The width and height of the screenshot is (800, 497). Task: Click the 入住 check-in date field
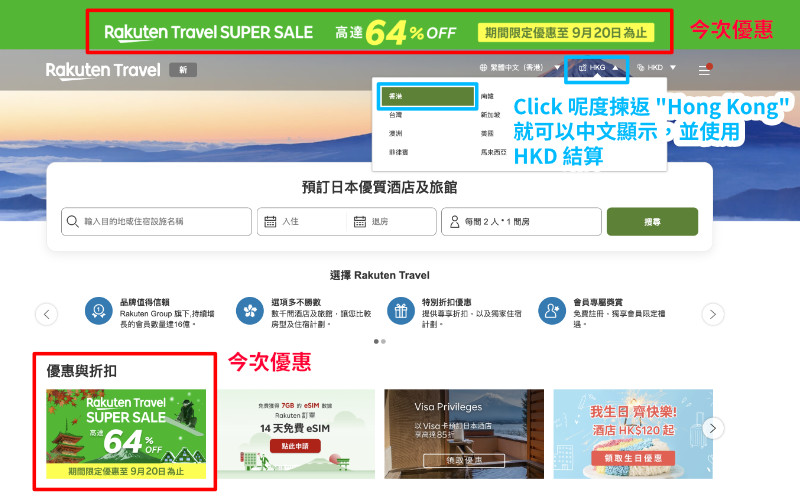tap(302, 221)
